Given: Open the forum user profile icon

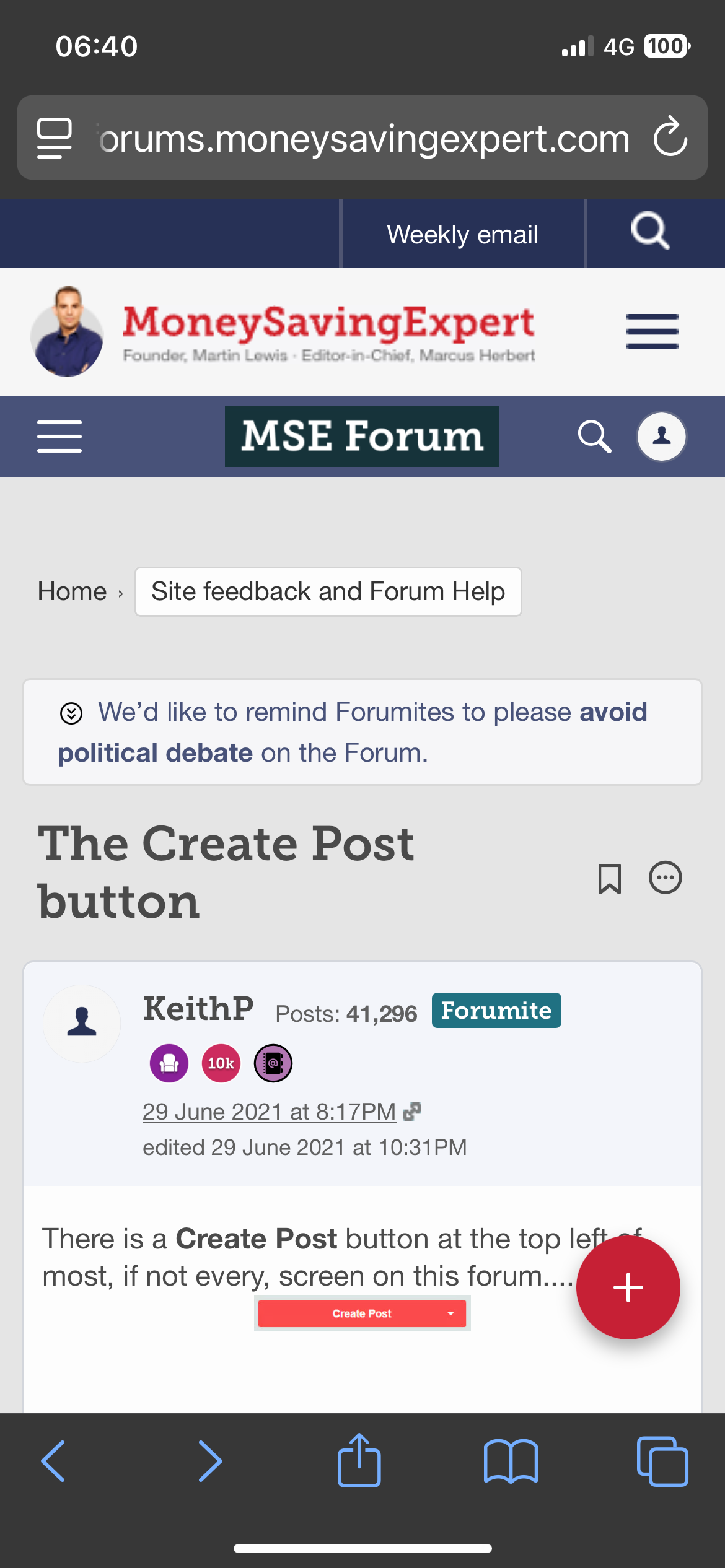Looking at the screenshot, I should coord(662,437).
